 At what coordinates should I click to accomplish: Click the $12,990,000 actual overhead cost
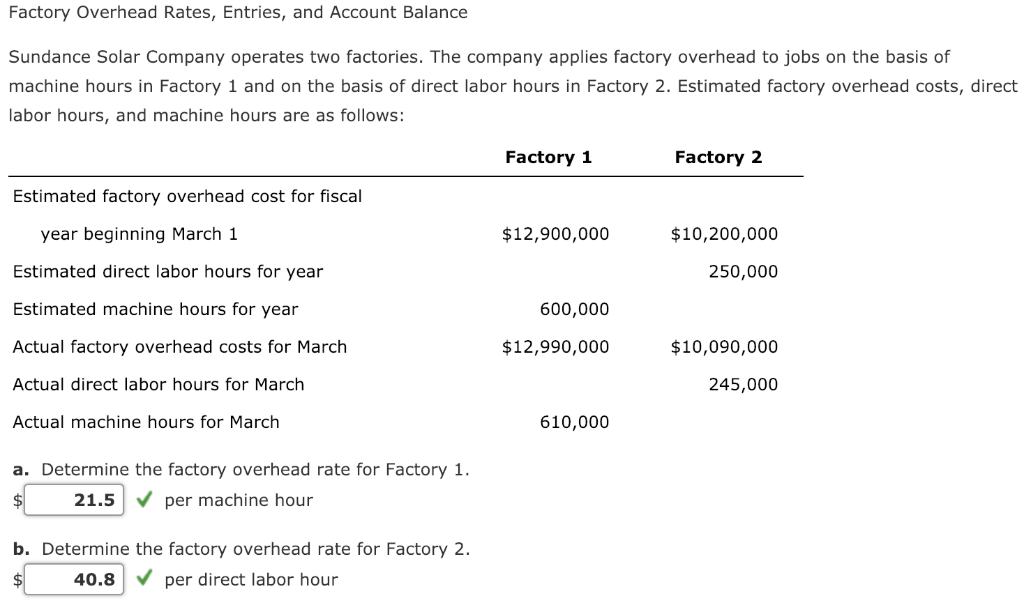pos(555,347)
